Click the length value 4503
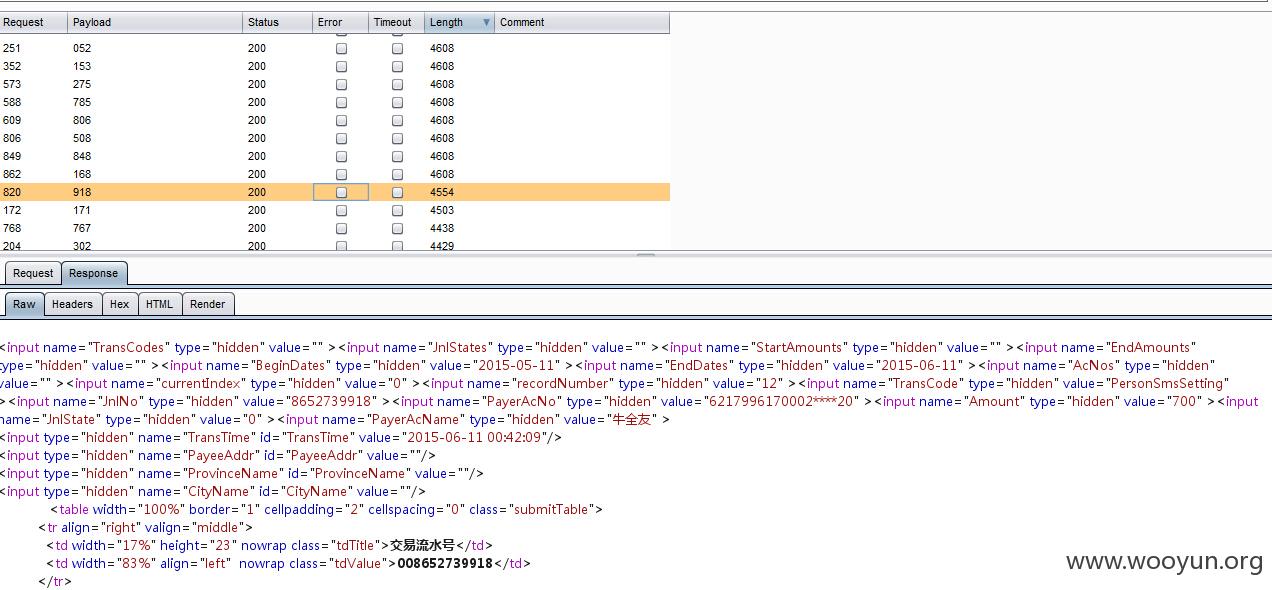 tap(442, 210)
